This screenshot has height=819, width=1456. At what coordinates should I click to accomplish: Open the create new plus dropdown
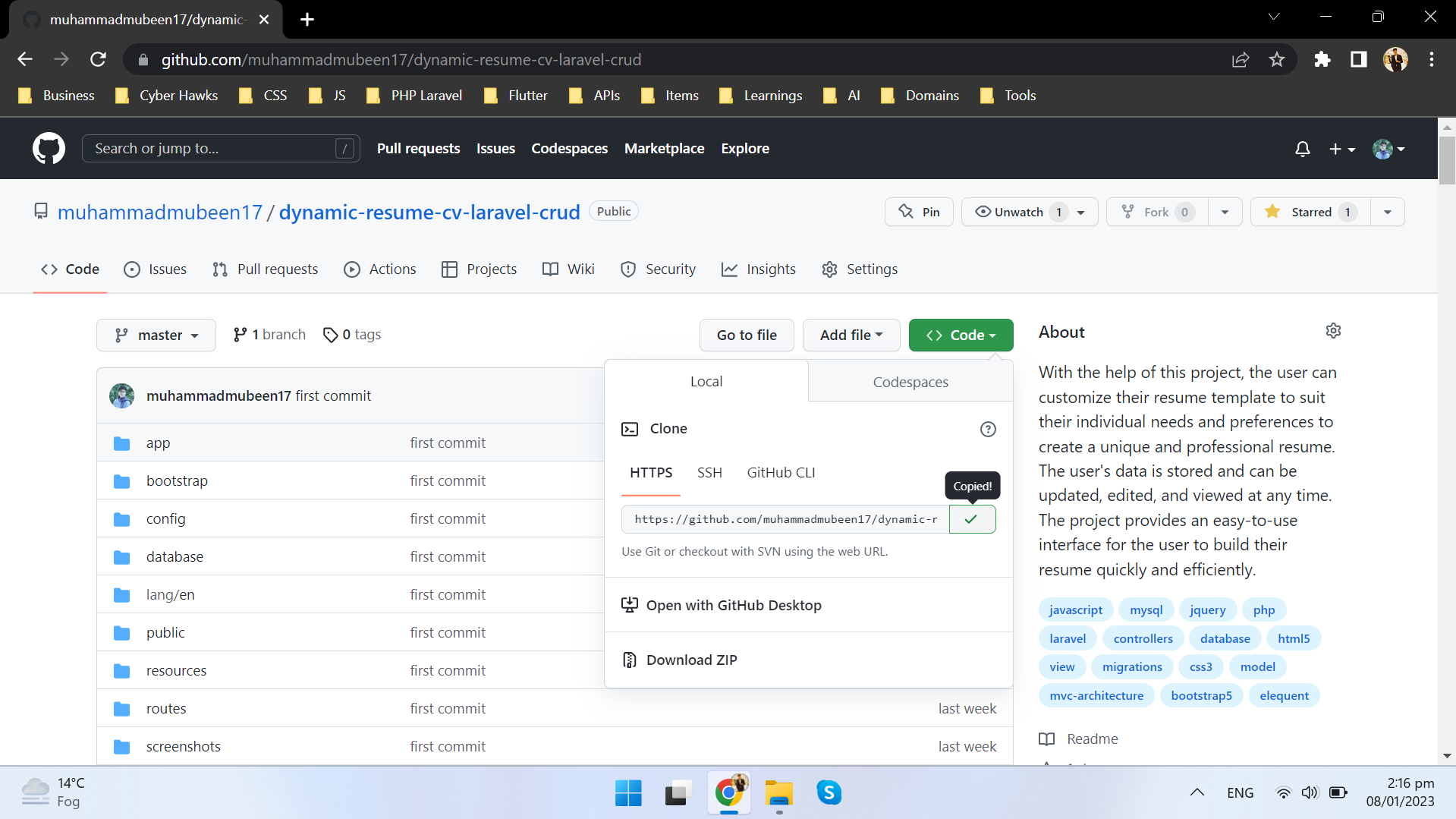pos(1341,149)
